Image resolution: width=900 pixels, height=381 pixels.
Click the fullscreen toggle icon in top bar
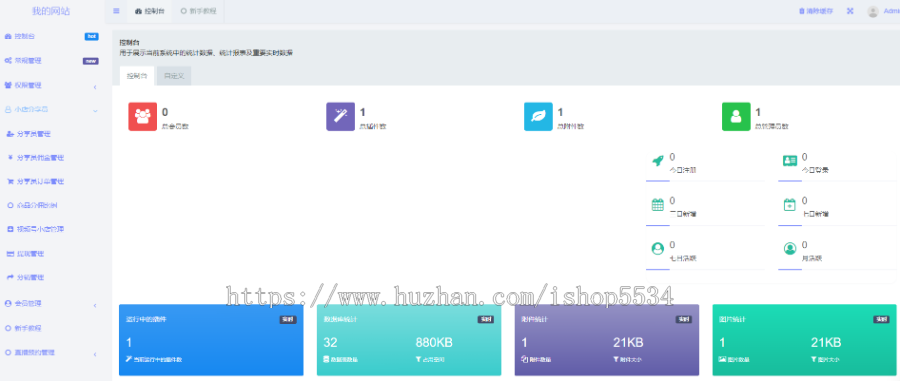(851, 11)
